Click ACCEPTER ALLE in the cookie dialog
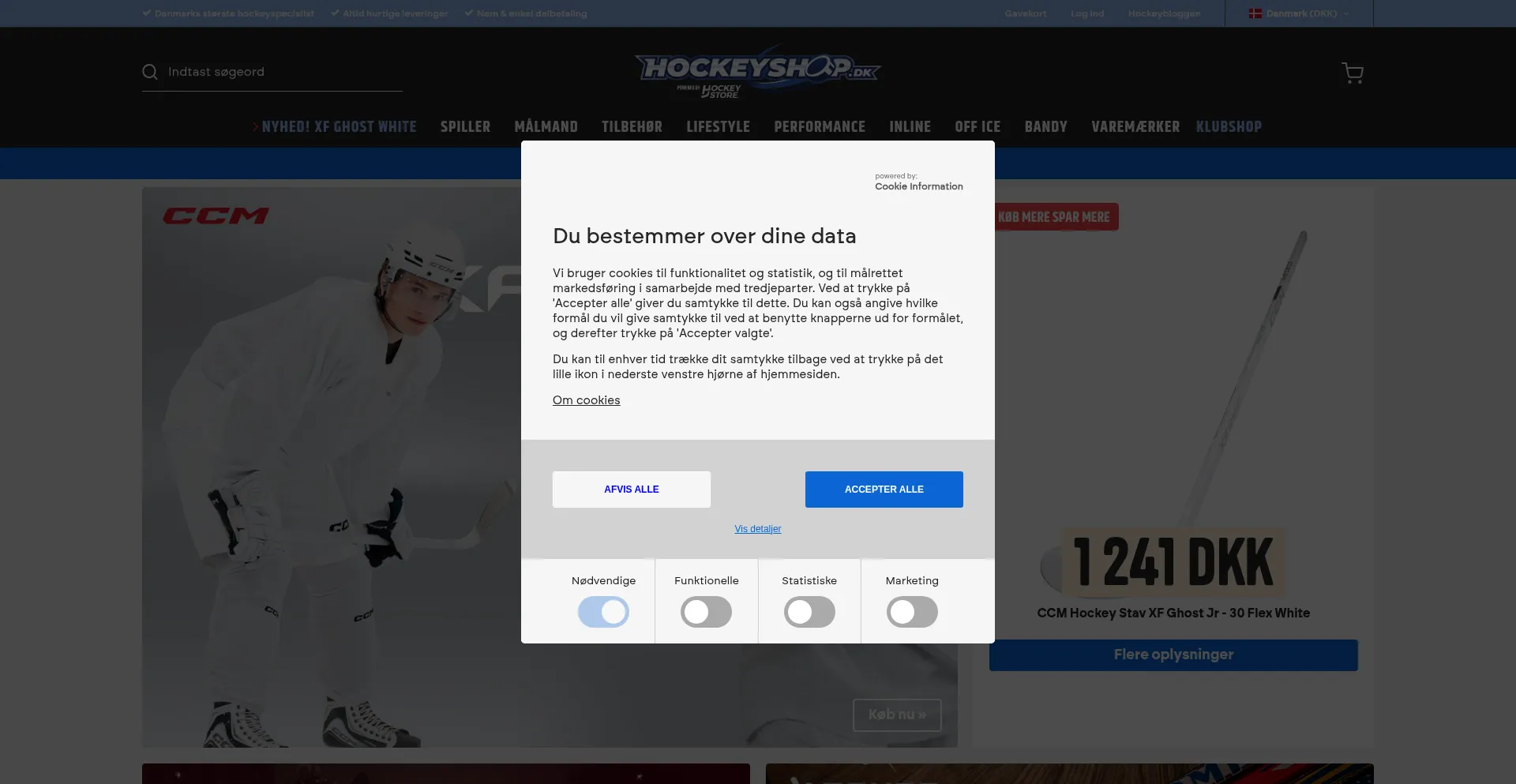This screenshot has width=1516, height=784. click(x=884, y=490)
